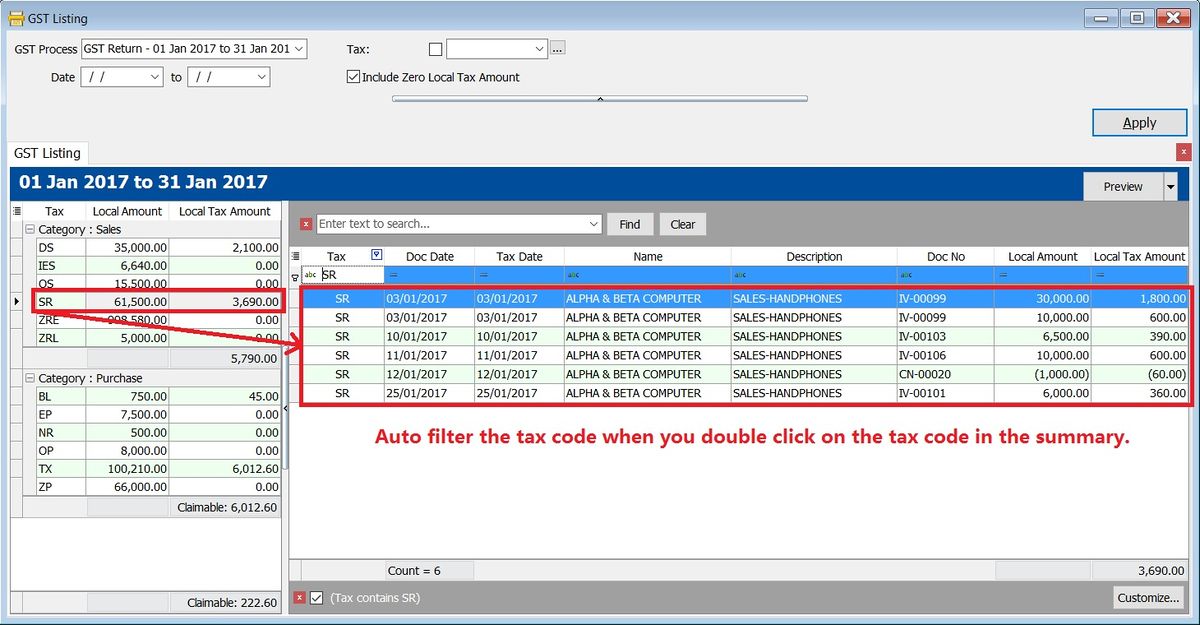Remove the 'Tax contains SR' filter with red X

299,598
